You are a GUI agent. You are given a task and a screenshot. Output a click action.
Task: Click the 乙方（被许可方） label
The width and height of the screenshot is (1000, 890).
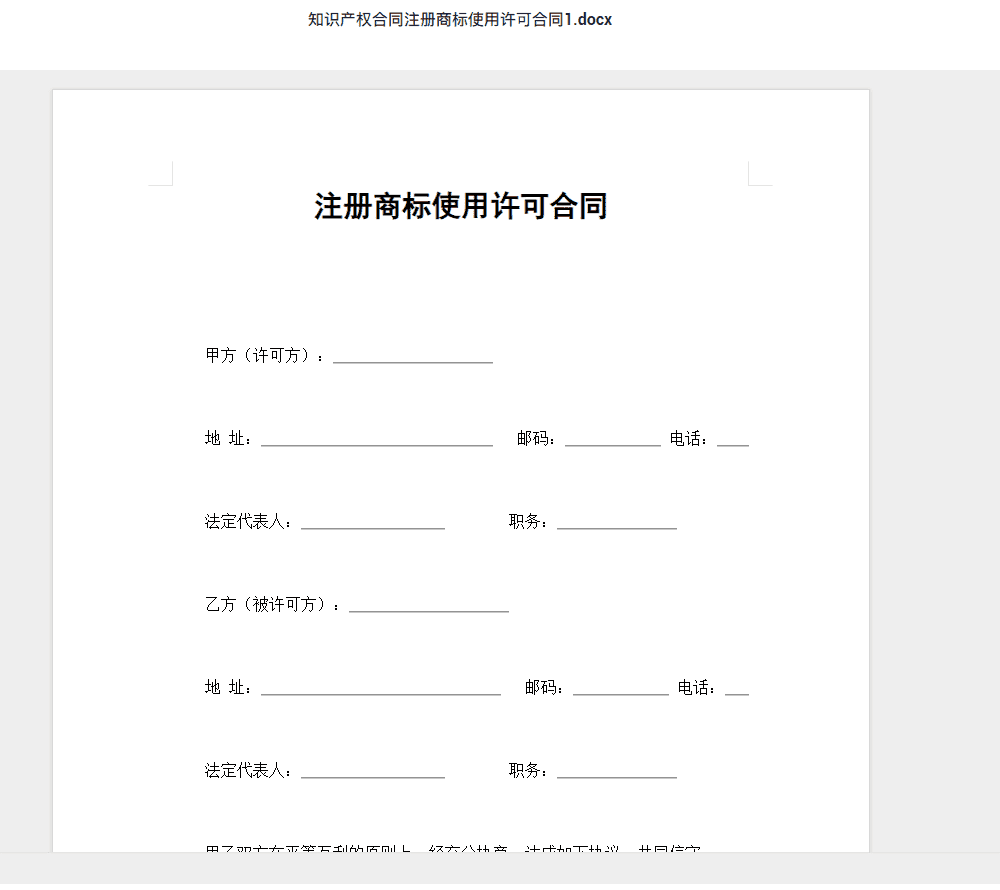(x=272, y=604)
